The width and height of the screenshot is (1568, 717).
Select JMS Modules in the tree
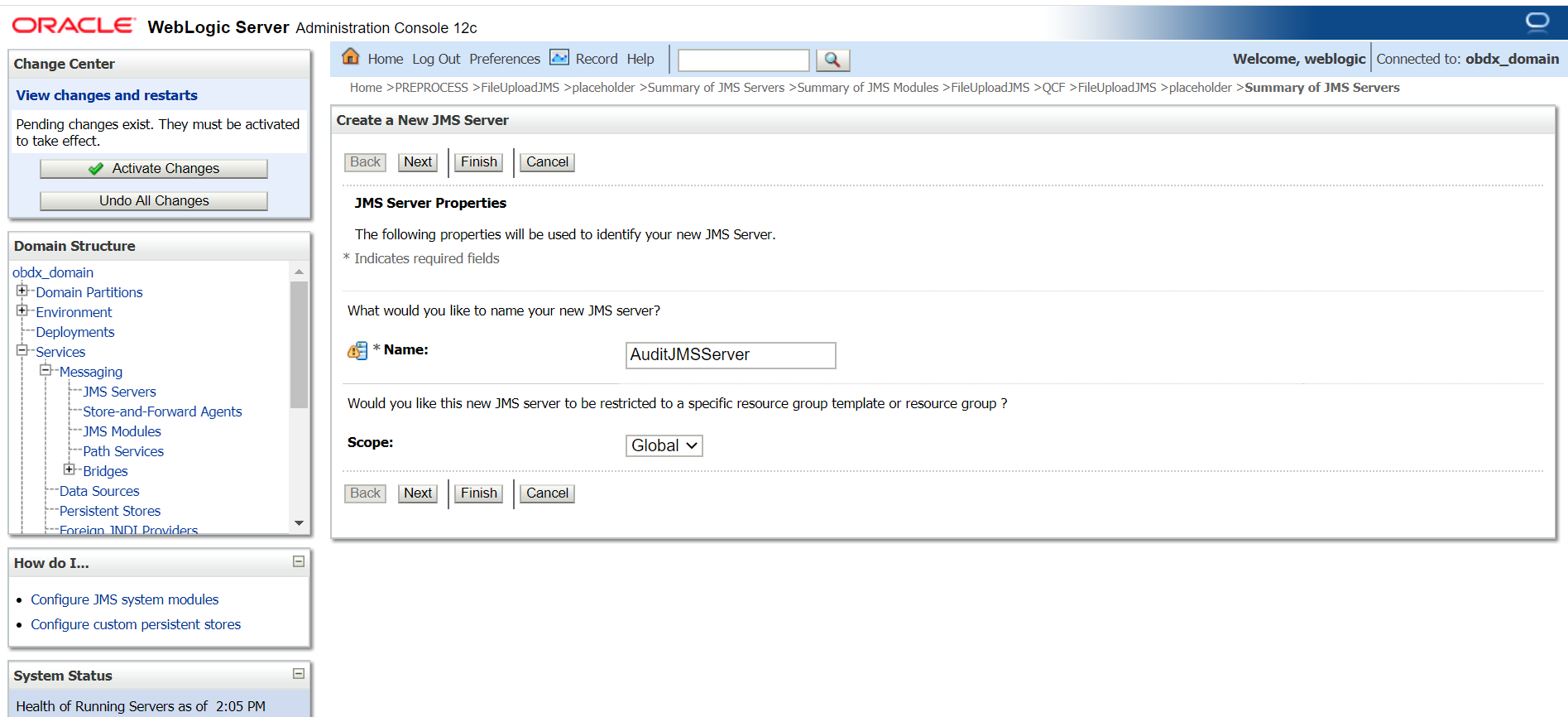122,431
